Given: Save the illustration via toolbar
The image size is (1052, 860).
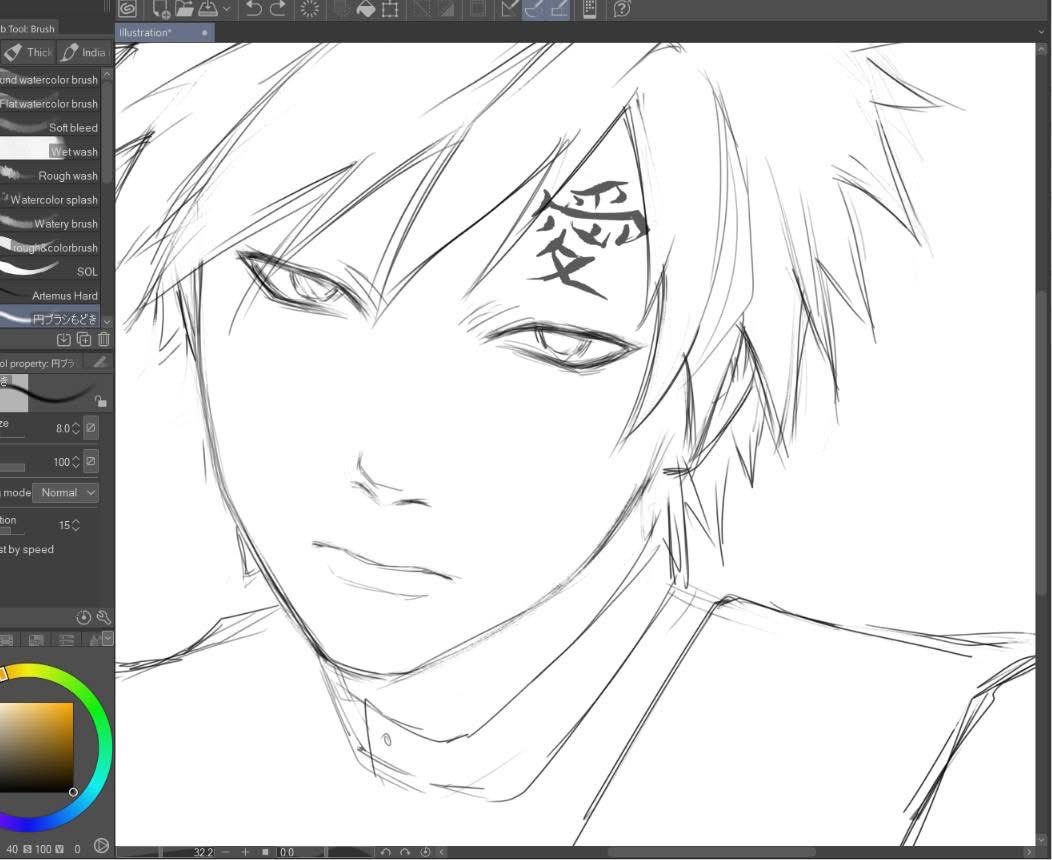Looking at the screenshot, I should (x=207, y=9).
